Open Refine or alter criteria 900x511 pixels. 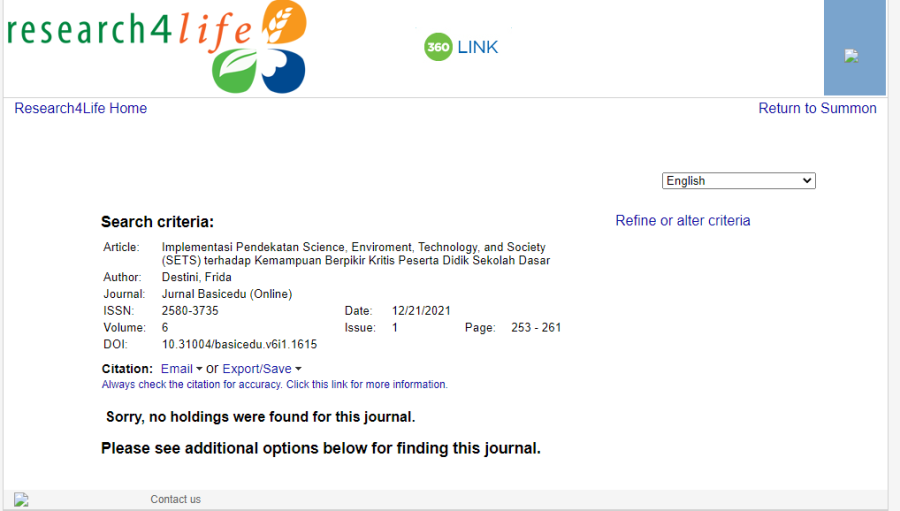682,221
